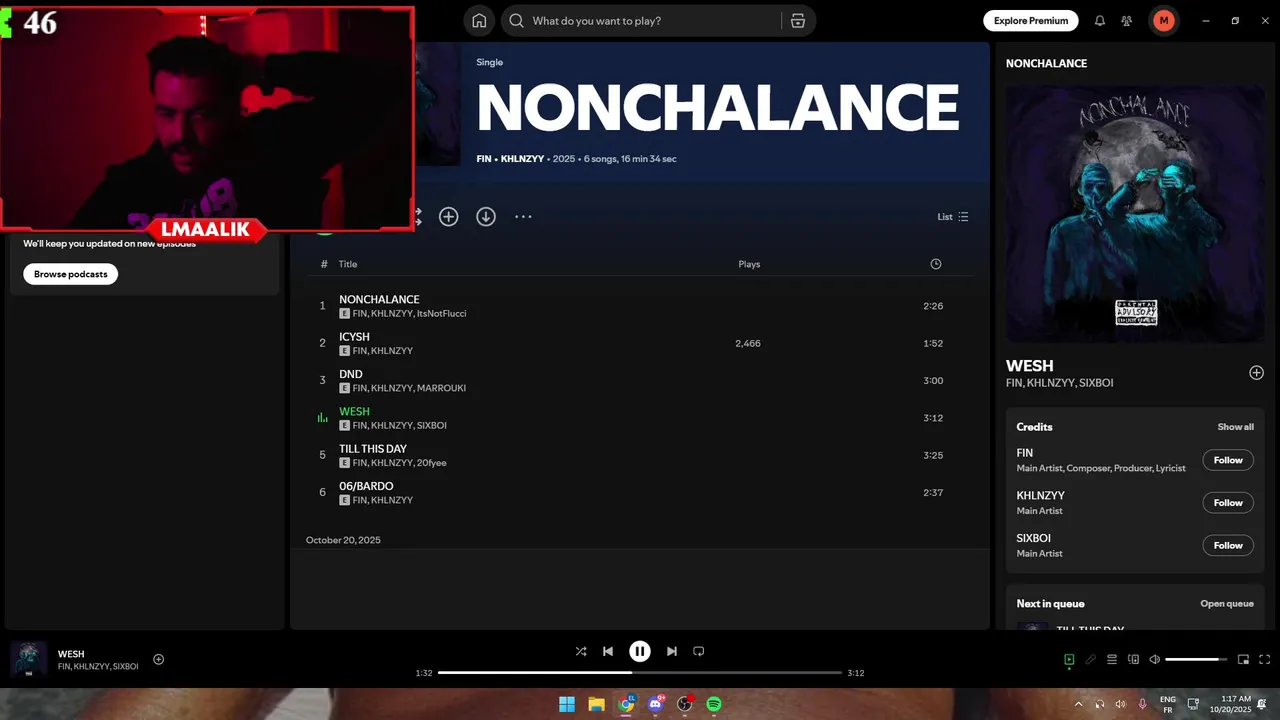
Task: Open the profile menu with M avatar
Action: point(1164,20)
